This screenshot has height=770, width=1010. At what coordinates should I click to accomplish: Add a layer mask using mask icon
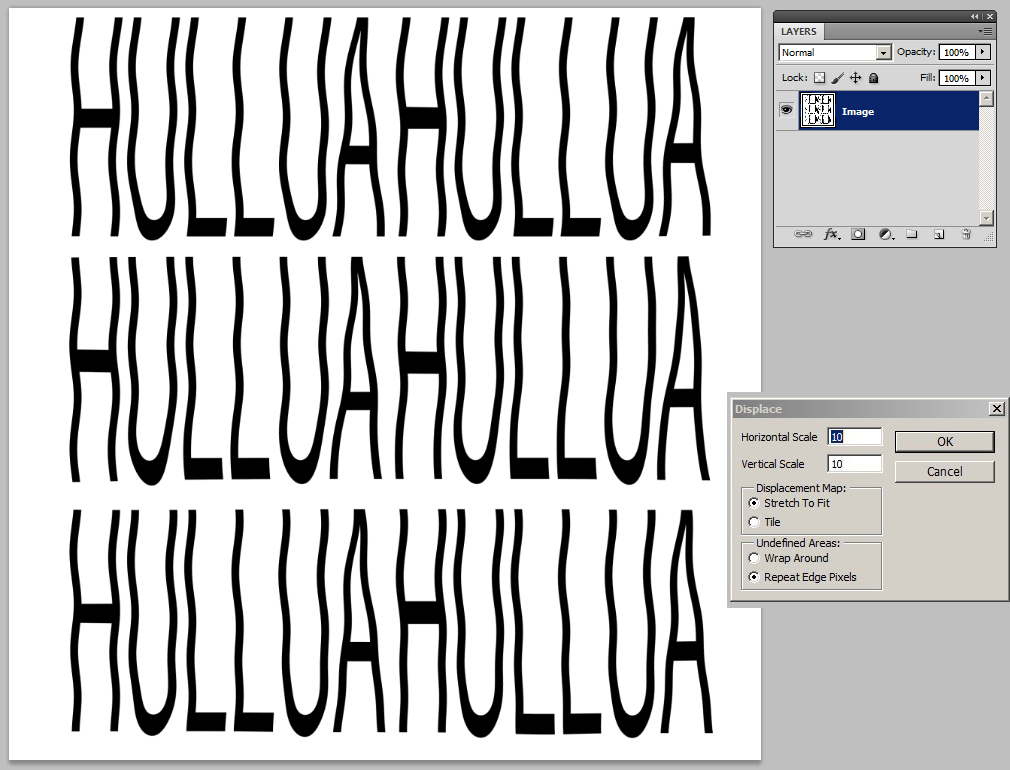(858, 235)
